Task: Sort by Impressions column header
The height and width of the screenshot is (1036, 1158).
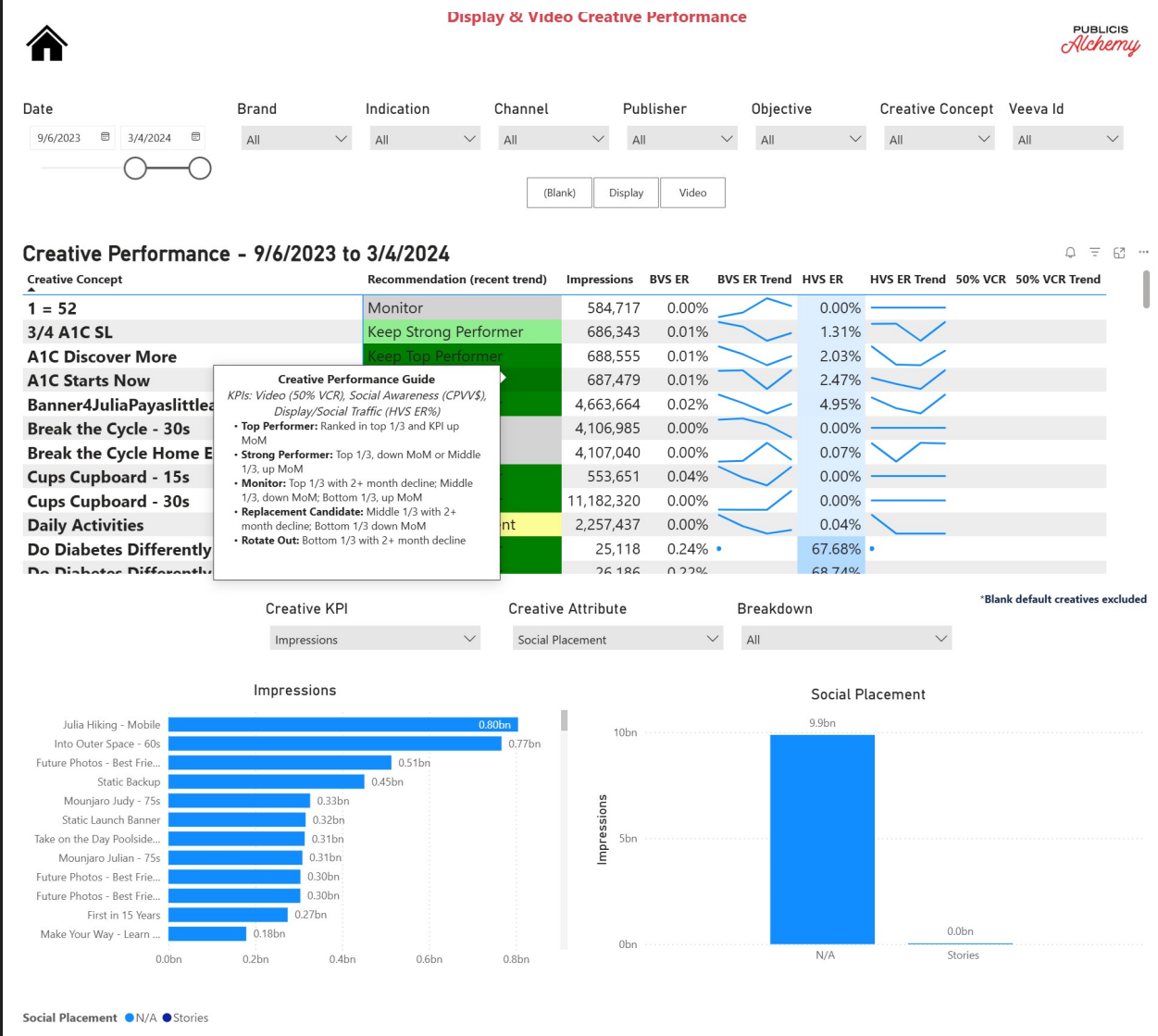Action: [x=600, y=280]
